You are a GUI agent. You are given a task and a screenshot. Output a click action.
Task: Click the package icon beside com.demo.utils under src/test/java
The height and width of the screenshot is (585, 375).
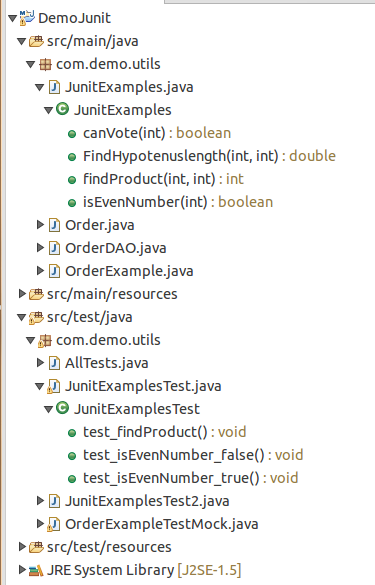point(45,341)
